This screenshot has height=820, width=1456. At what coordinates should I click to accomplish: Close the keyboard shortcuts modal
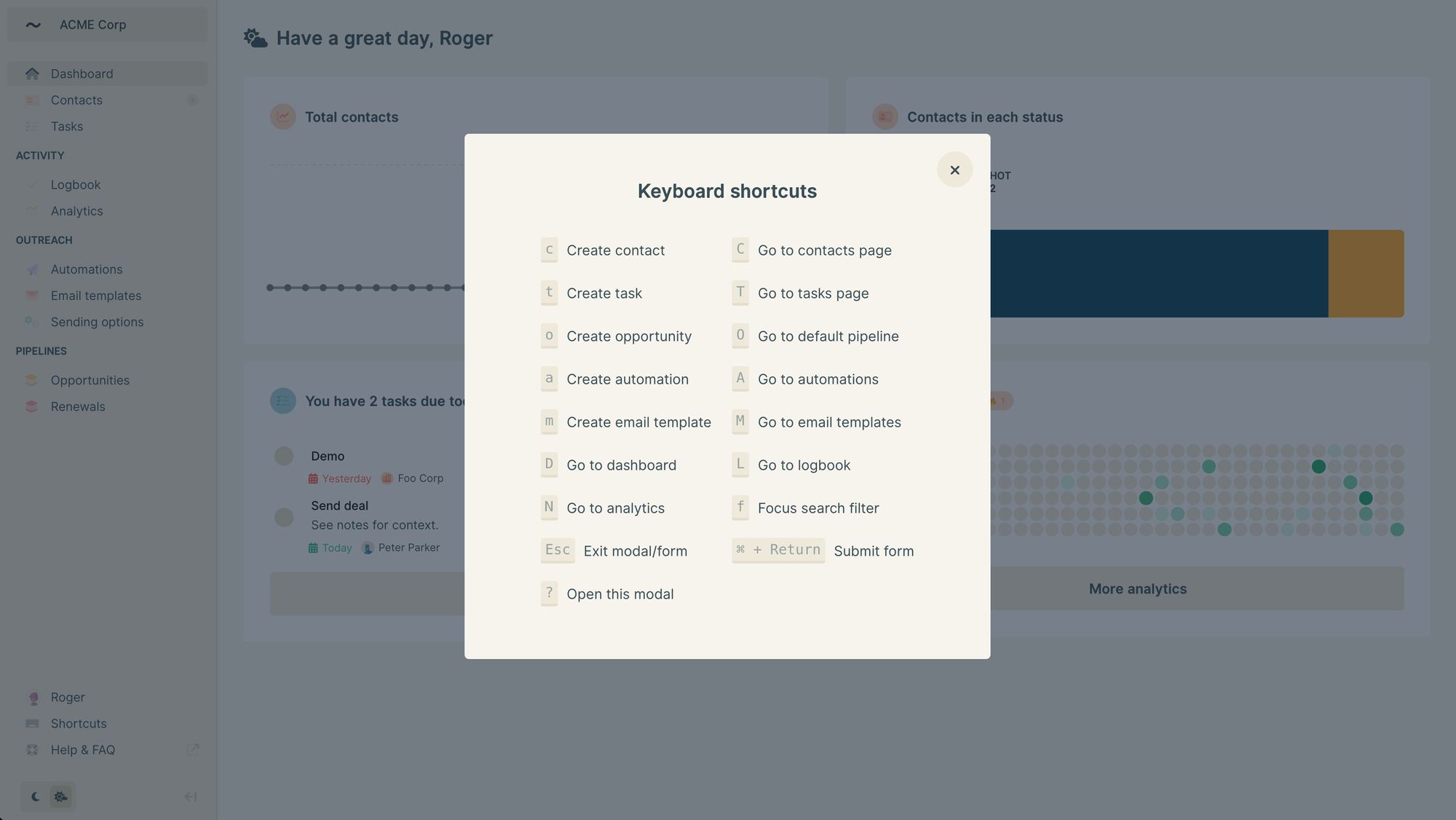point(954,169)
